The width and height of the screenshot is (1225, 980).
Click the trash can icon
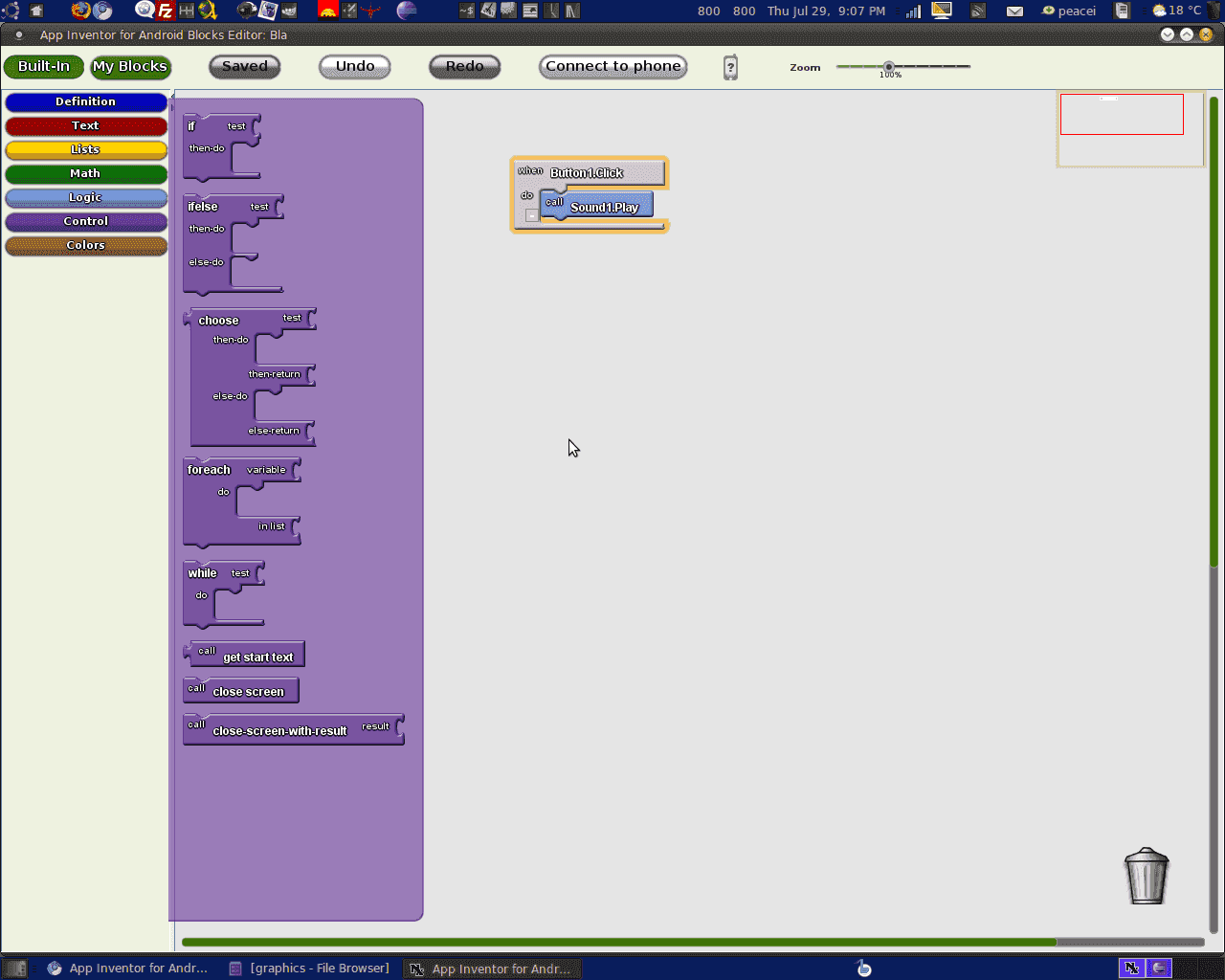(1147, 876)
